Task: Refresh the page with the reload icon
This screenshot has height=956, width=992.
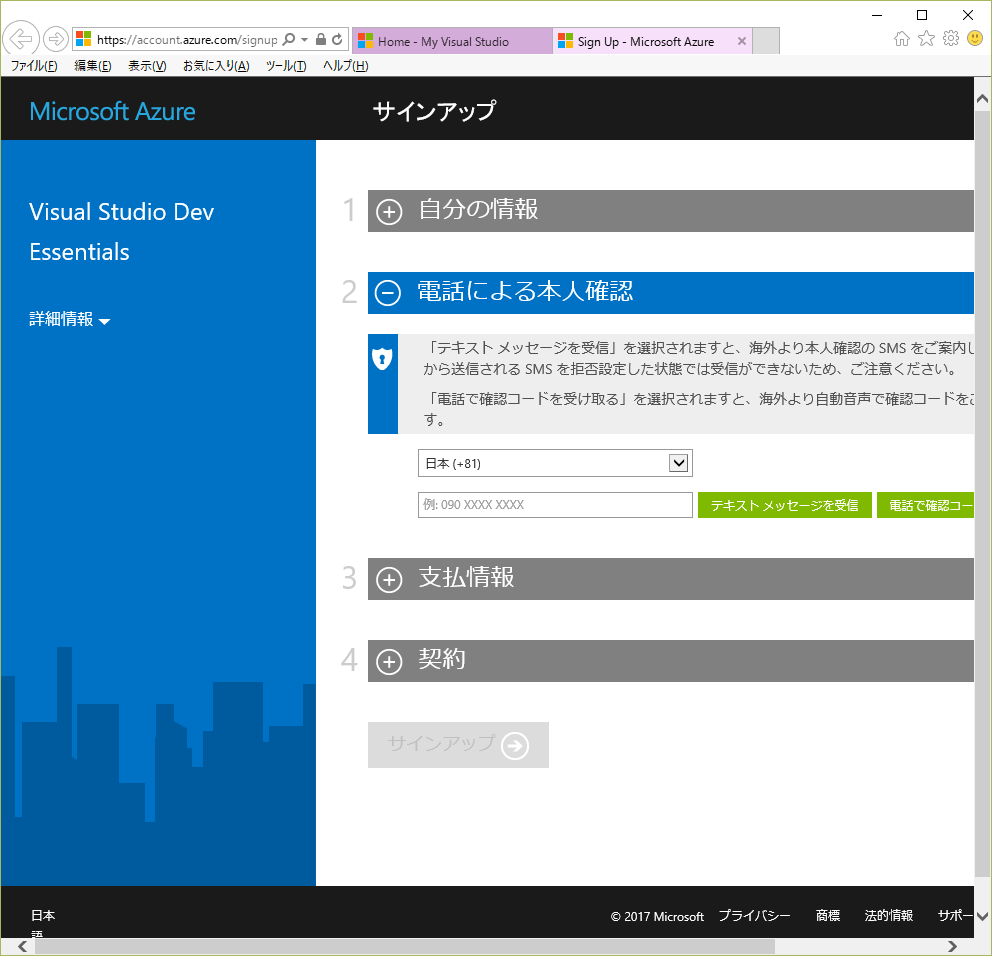Action: pos(337,40)
